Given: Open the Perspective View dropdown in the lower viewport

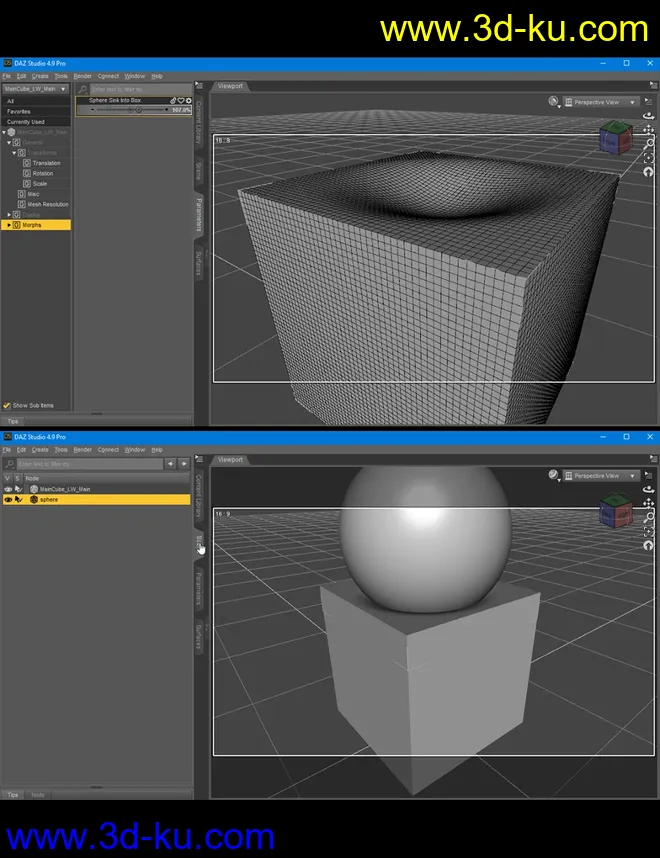Looking at the screenshot, I should tap(600, 476).
